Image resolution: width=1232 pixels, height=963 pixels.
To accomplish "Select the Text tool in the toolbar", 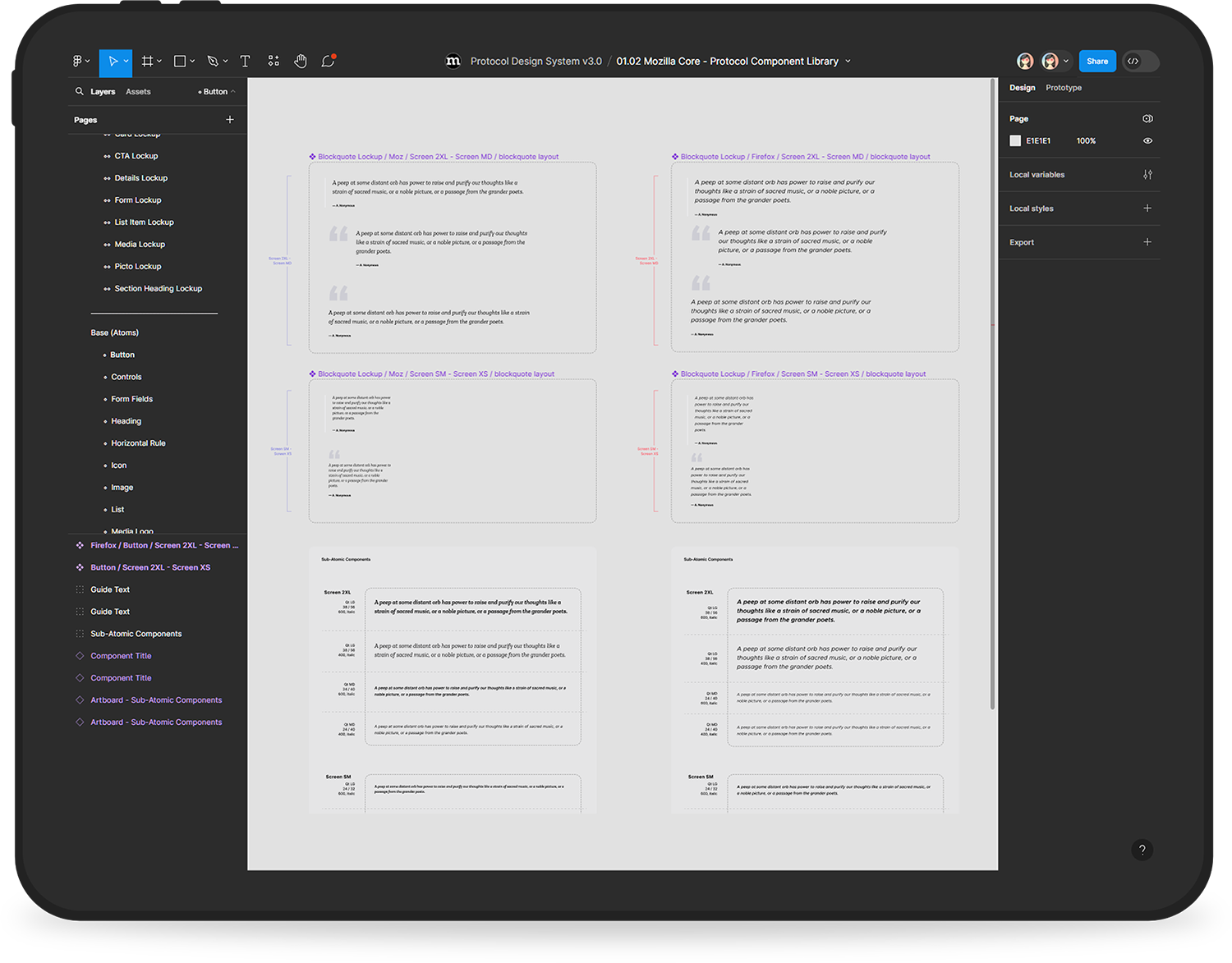I will click(245, 62).
